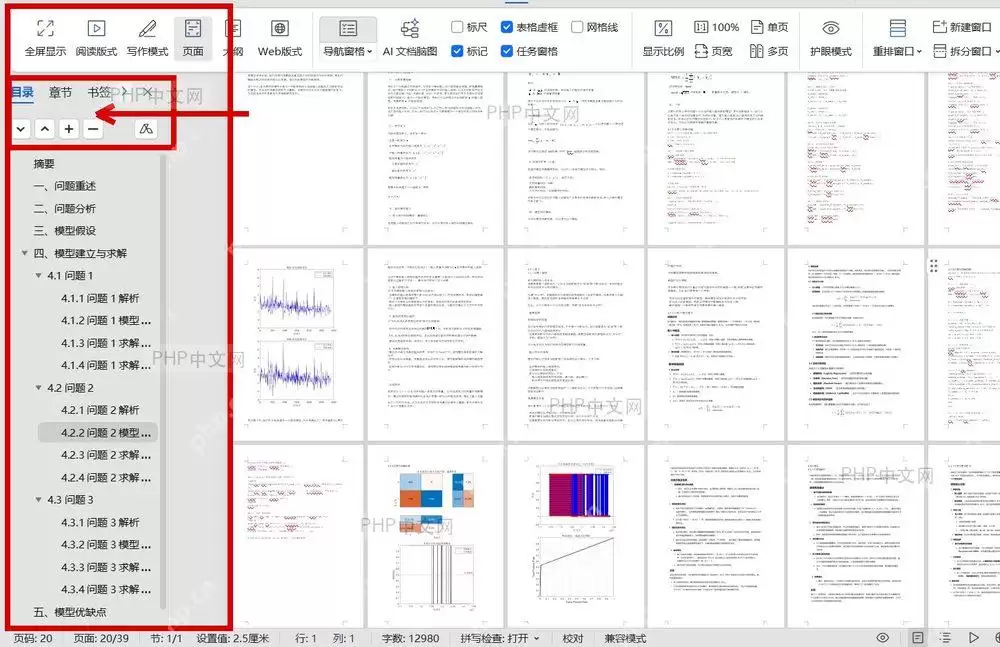Click 页码: 20 in status bar
Screen dimensions: 1000x647
click(x=33, y=638)
